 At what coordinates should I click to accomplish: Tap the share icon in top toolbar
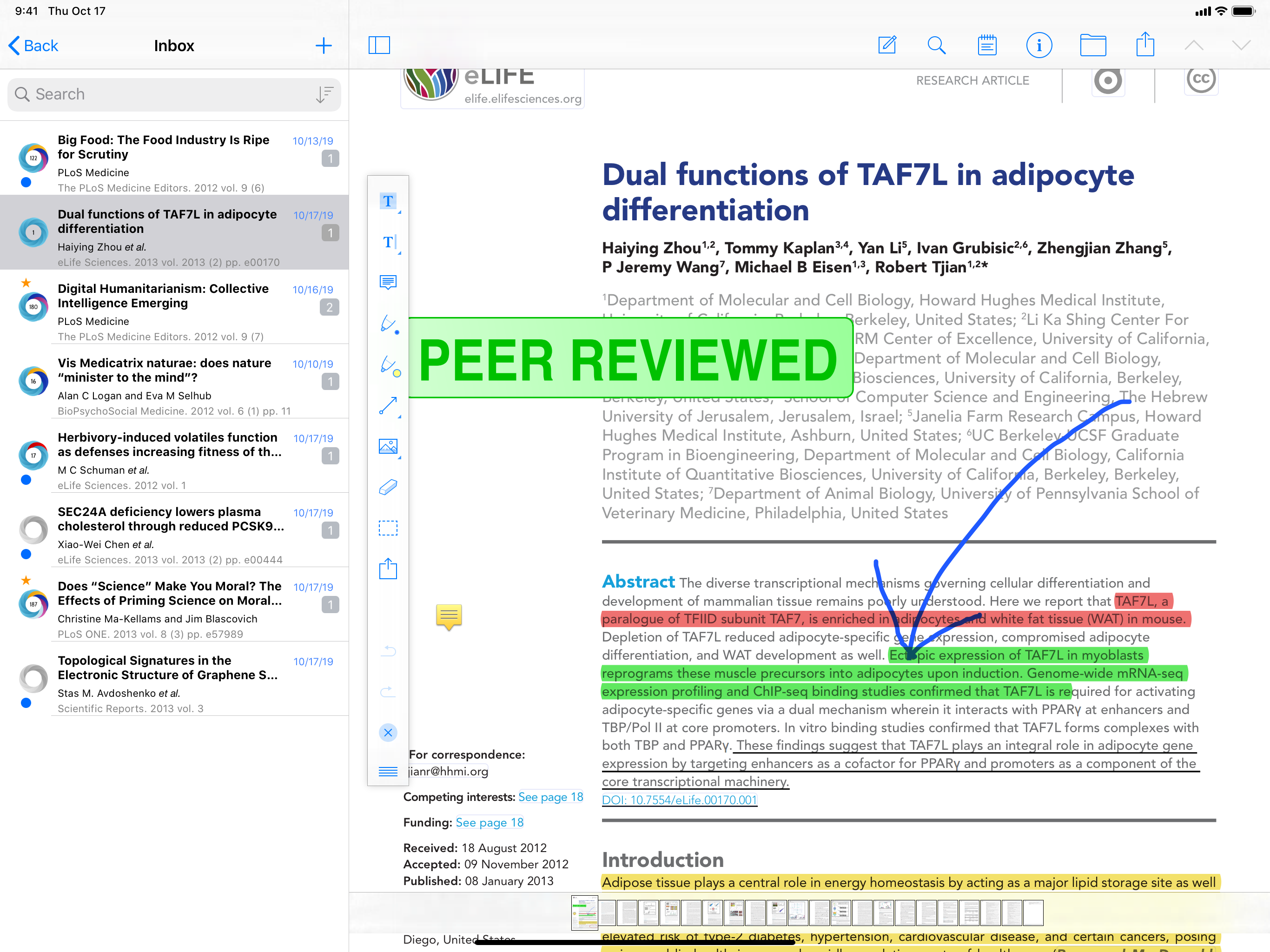click(1145, 44)
